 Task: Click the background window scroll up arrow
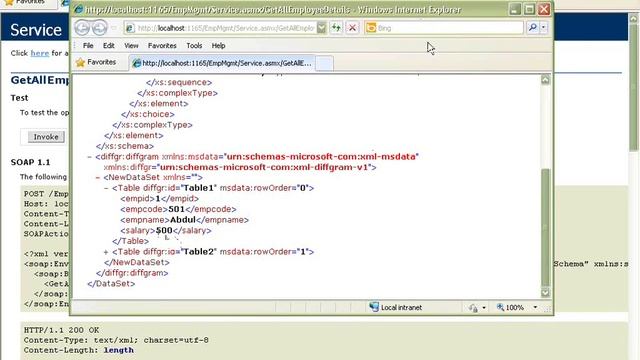pyautogui.click(x=633, y=18)
